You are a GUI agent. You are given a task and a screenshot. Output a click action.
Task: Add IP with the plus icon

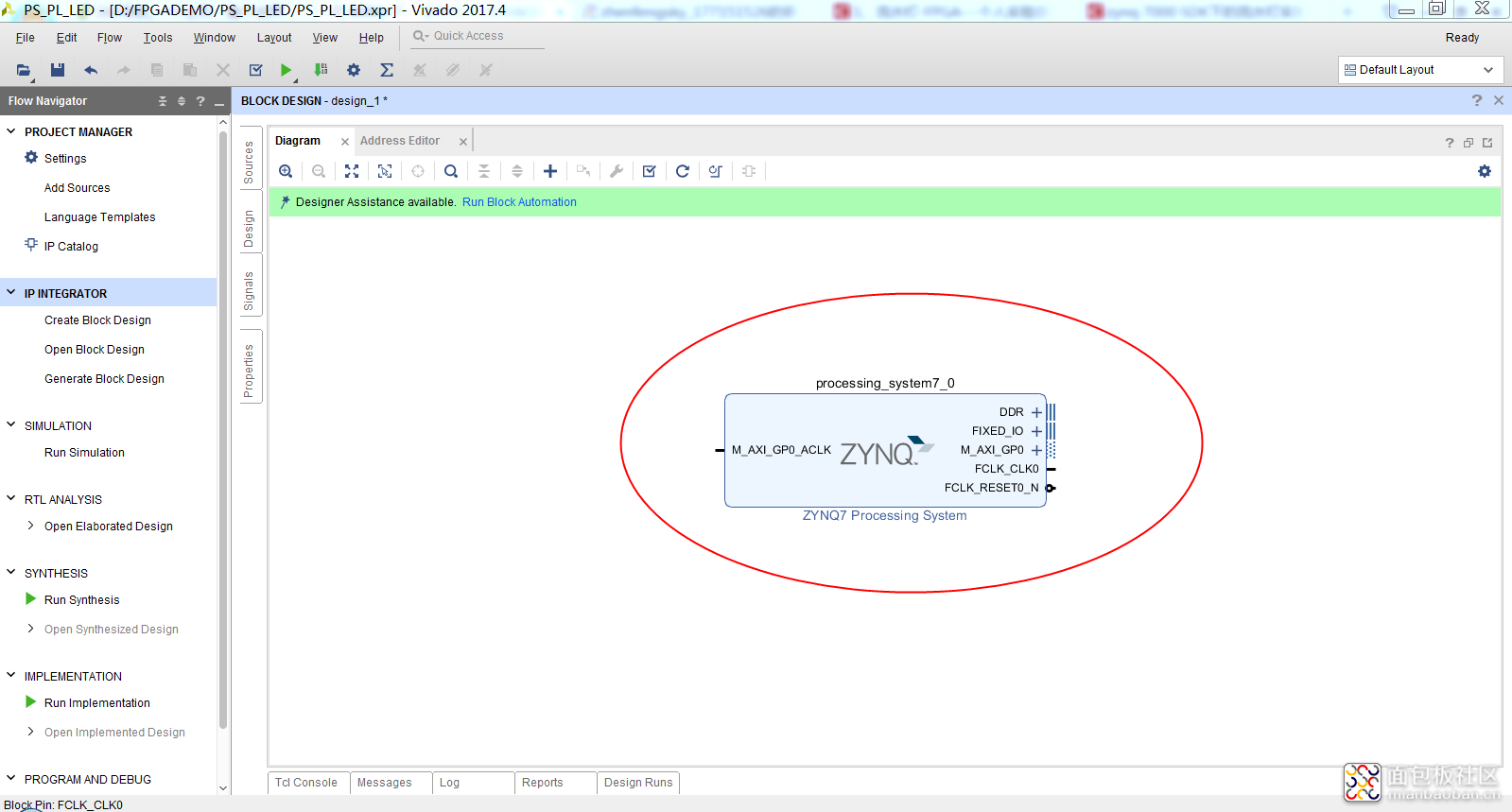click(550, 171)
